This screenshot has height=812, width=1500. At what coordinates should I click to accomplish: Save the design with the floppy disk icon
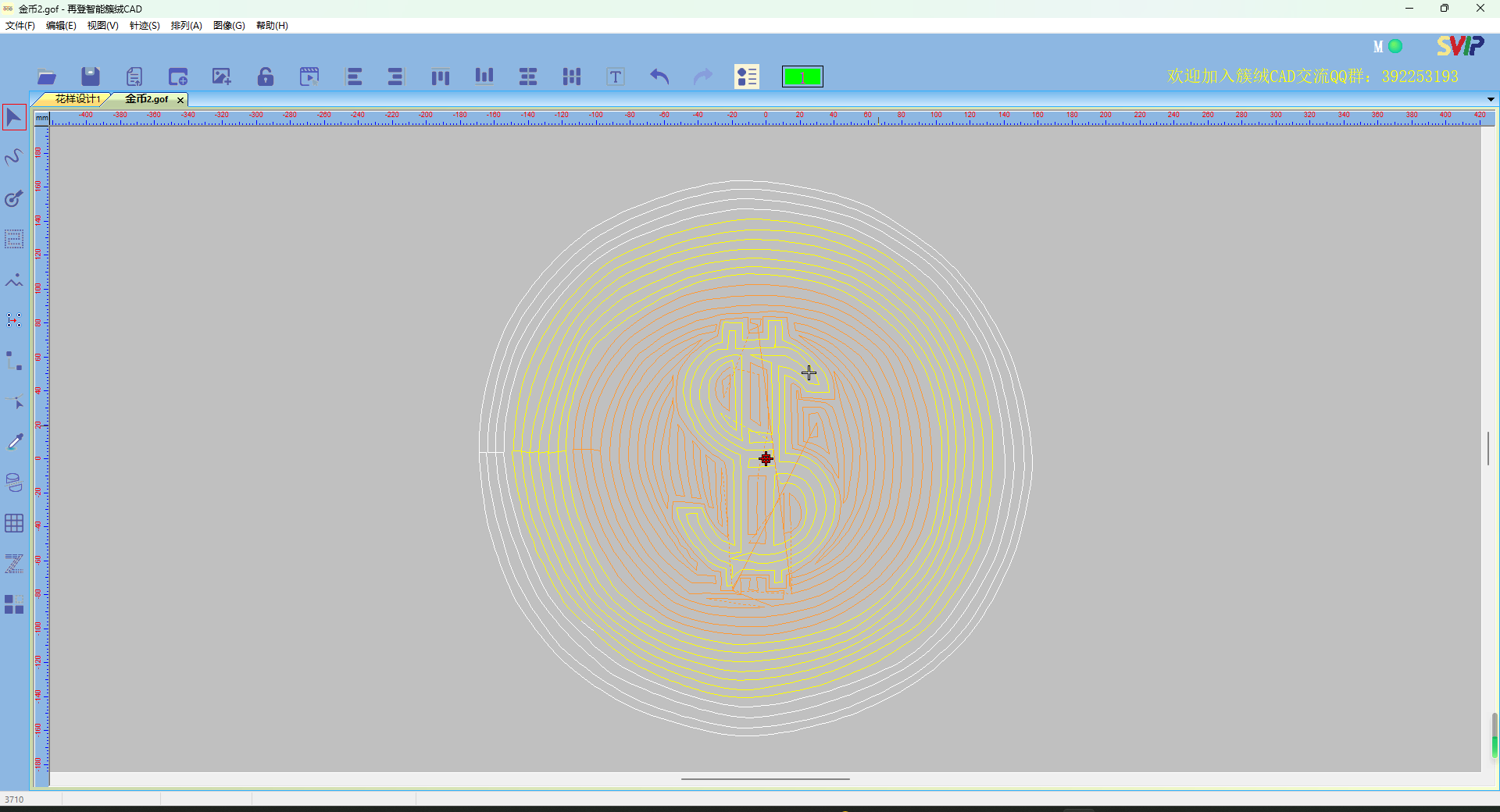(91, 77)
